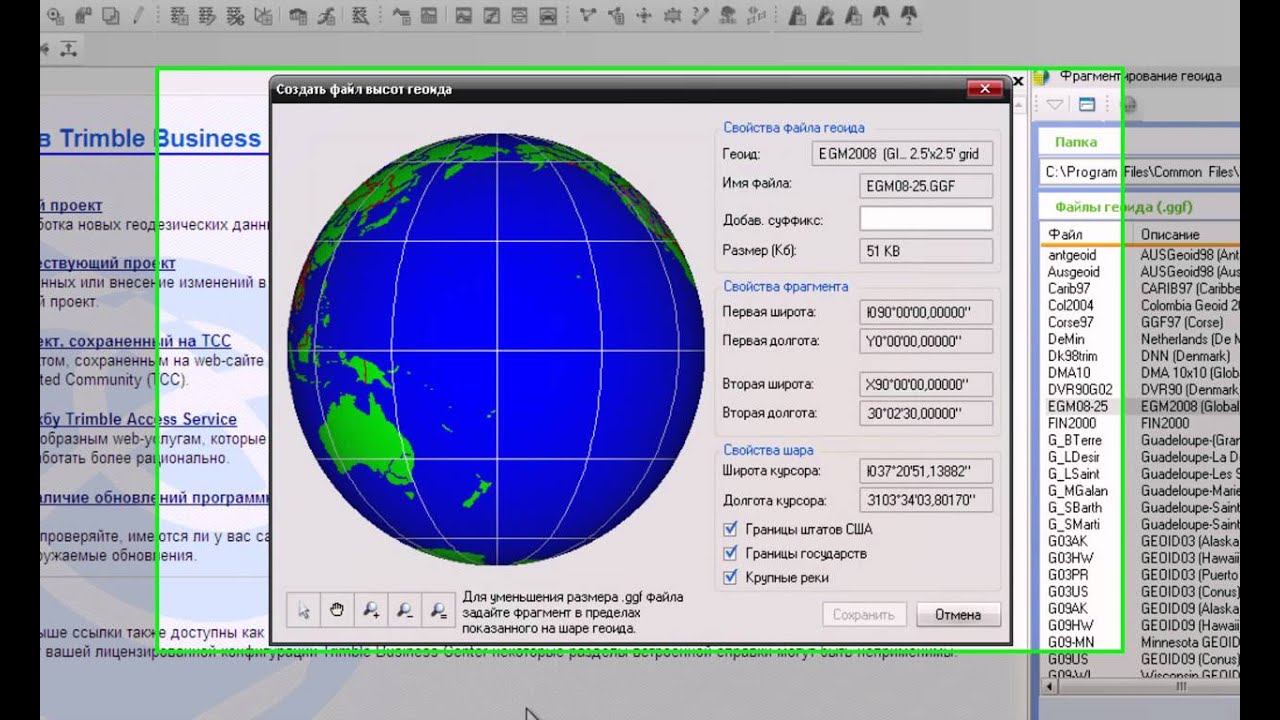The image size is (1280, 720).
Task: Click the folder path field in geoid panel
Action: [x=1140, y=172]
